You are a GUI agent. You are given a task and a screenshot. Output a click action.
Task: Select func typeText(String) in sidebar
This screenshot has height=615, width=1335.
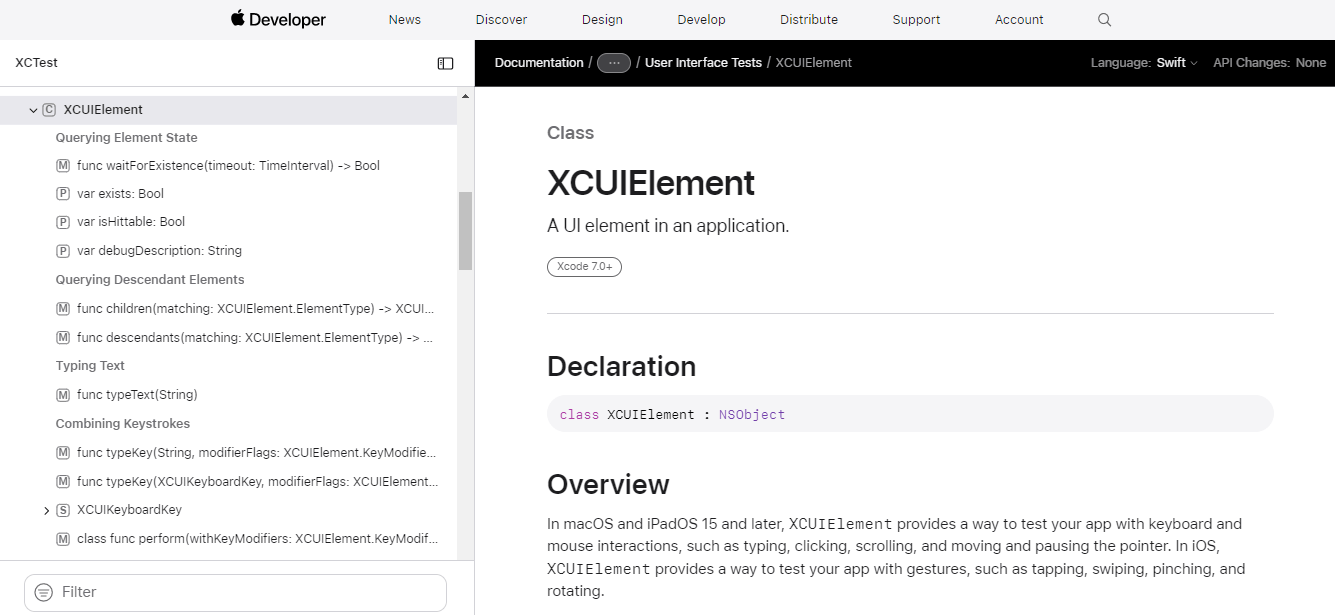click(x=137, y=395)
